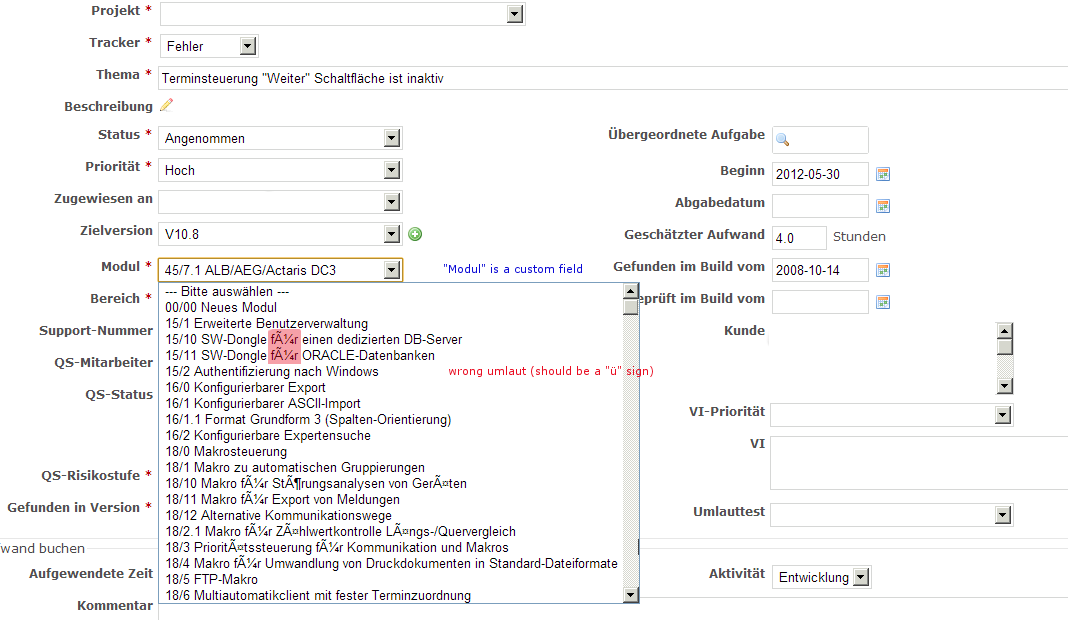Open calendar for Geprüft im Build vom

(883, 302)
